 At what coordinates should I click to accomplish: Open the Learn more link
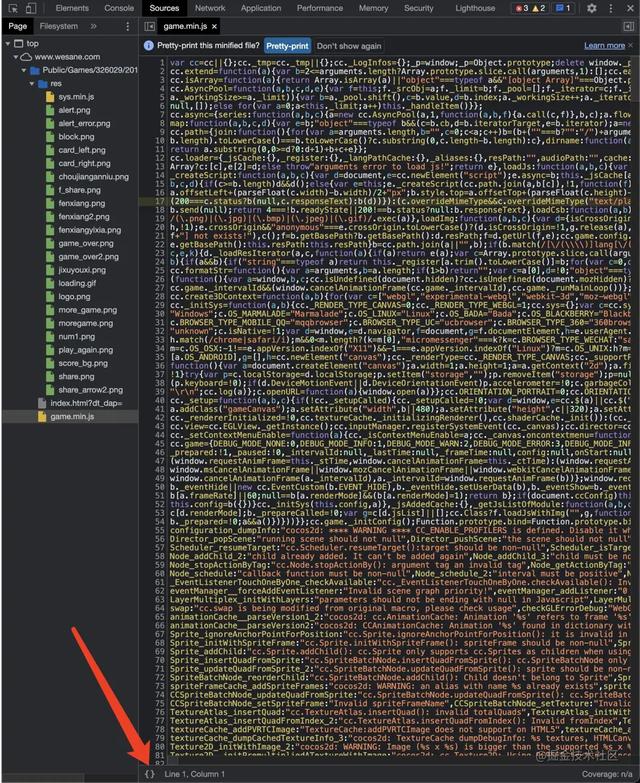(x=605, y=45)
